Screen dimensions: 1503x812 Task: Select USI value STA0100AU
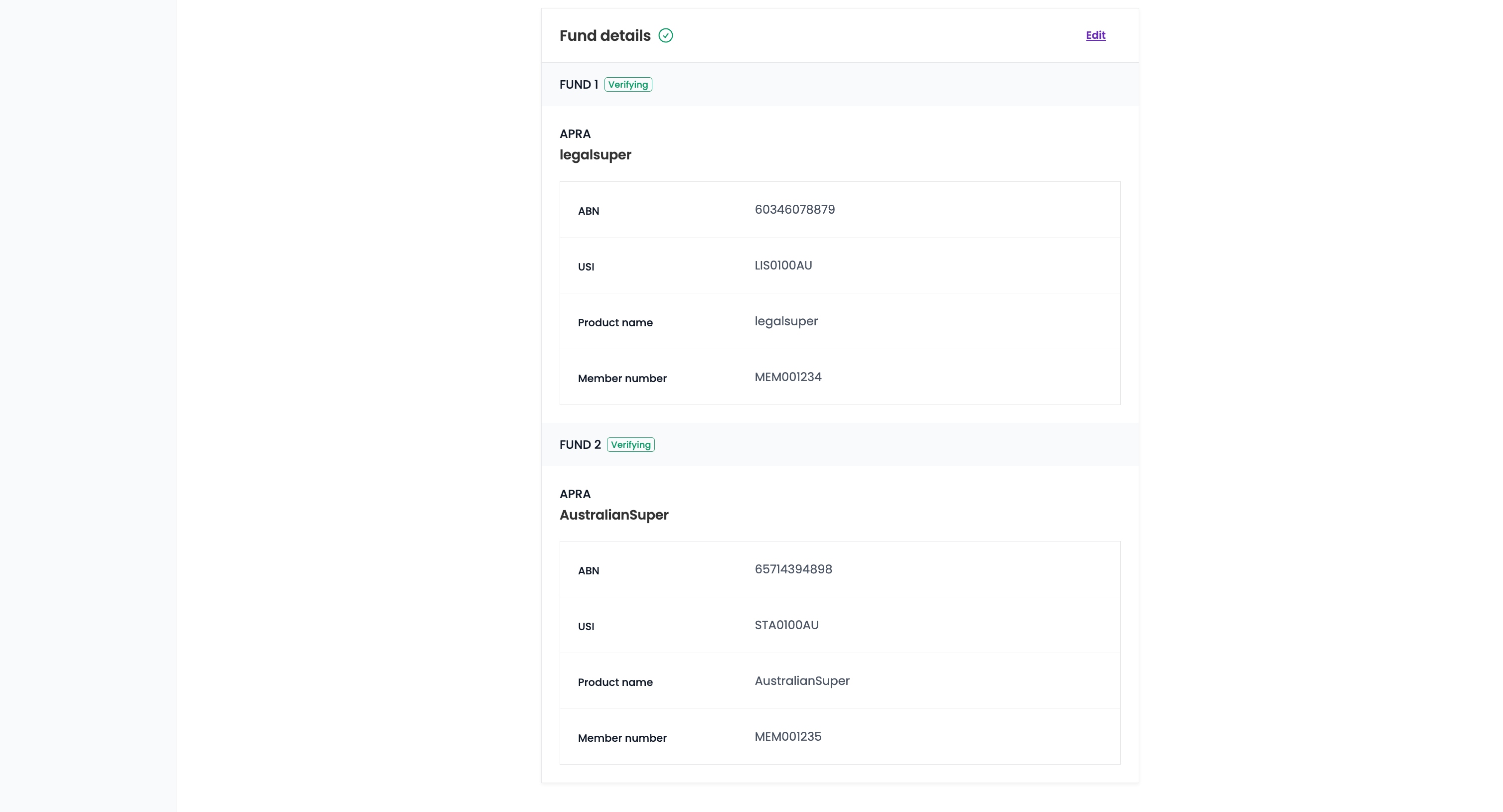(x=786, y=625)
